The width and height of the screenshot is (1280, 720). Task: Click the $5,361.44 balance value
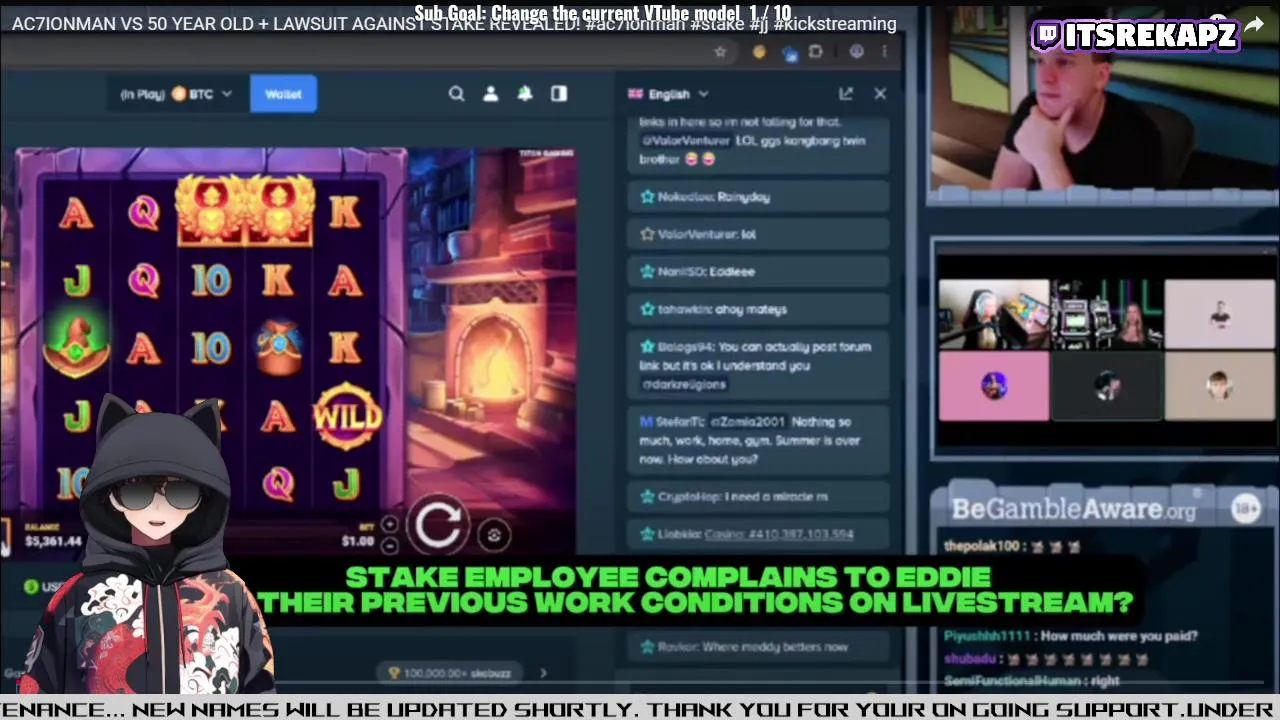point(52,541)
